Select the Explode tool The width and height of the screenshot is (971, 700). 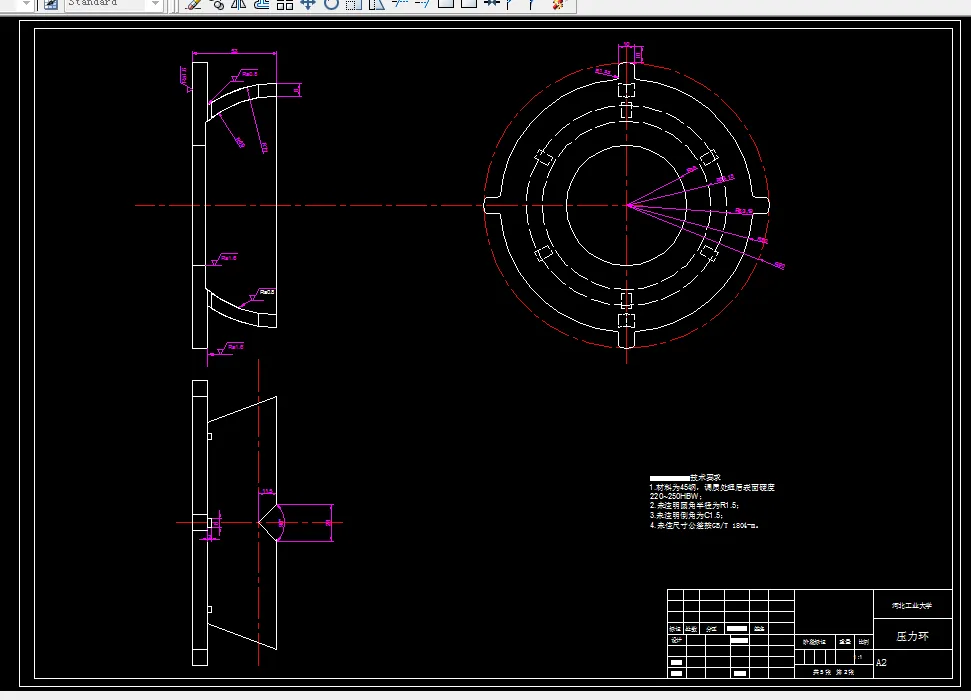coord(557,4)
